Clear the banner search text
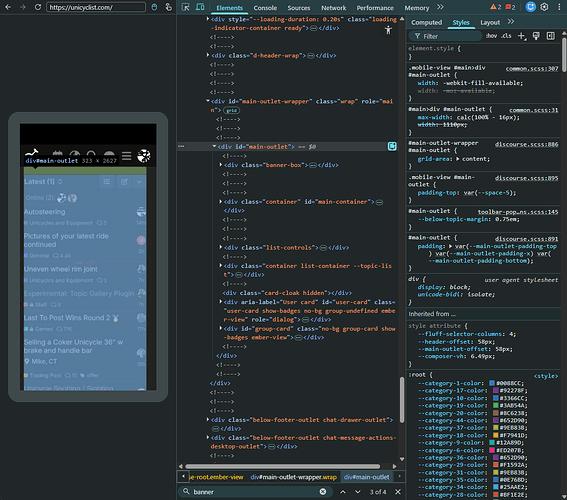 [323, 491]
